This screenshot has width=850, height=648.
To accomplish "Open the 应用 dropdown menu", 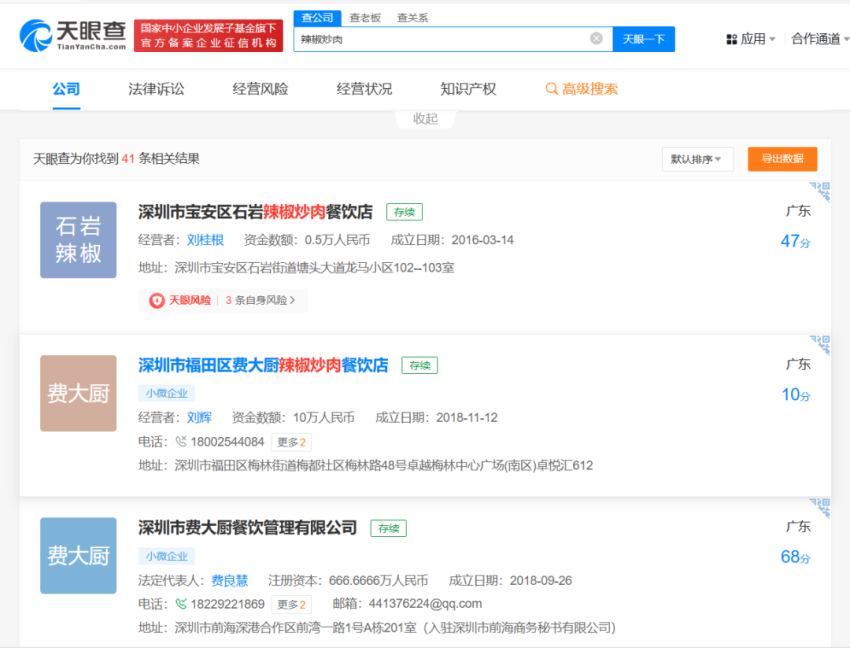I will pos(751,39).
